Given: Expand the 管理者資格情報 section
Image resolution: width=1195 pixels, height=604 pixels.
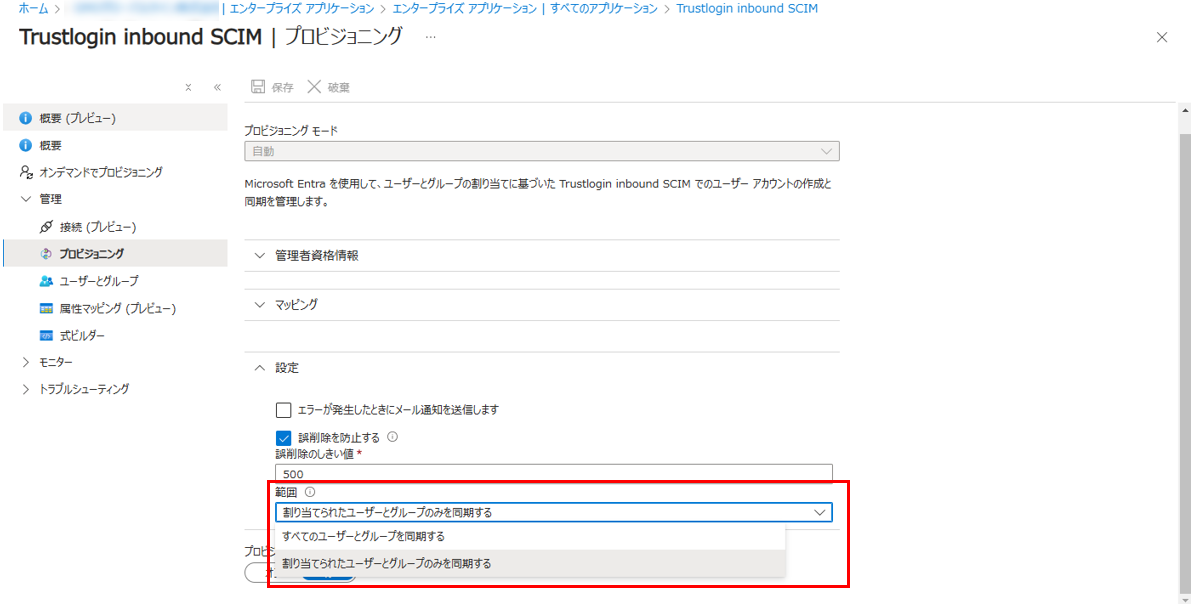Looking at the screenshot, I should (542, 256).
